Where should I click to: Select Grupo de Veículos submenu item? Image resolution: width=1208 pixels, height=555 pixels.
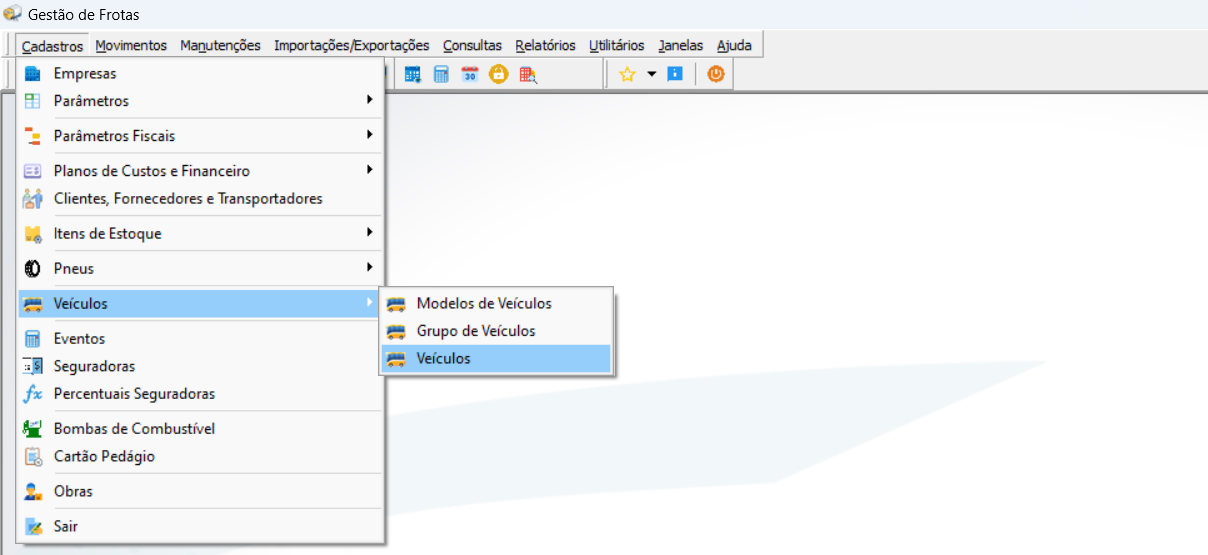(496, 331)
